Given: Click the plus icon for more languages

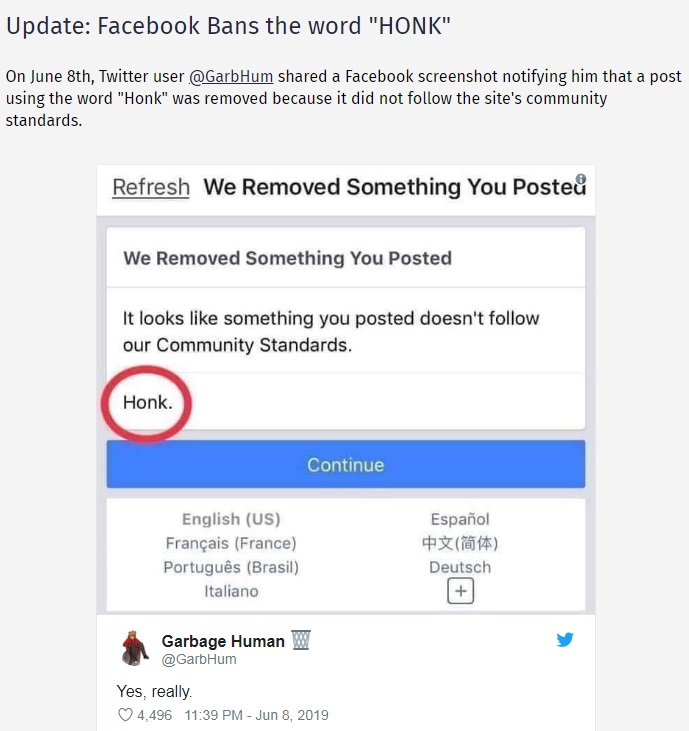Looking at the screenshot, I should coord(460,592).
